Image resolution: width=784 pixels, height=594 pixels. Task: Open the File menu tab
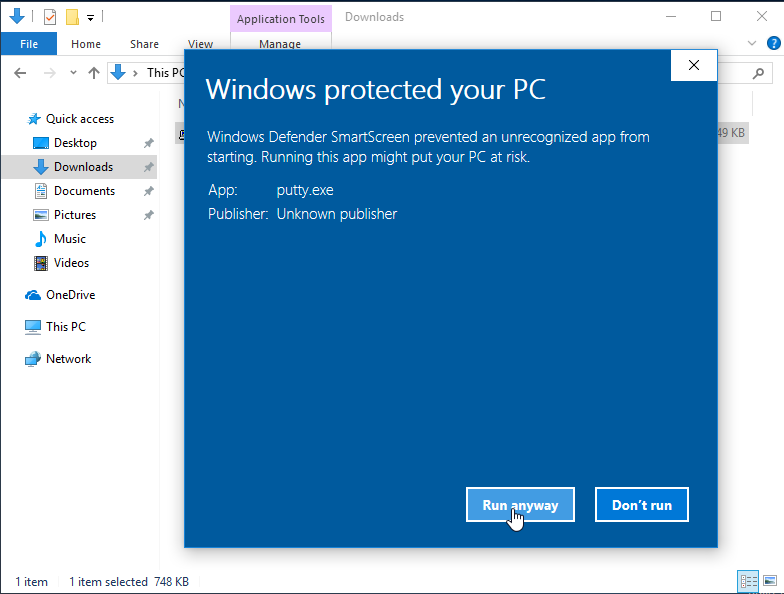29,44
